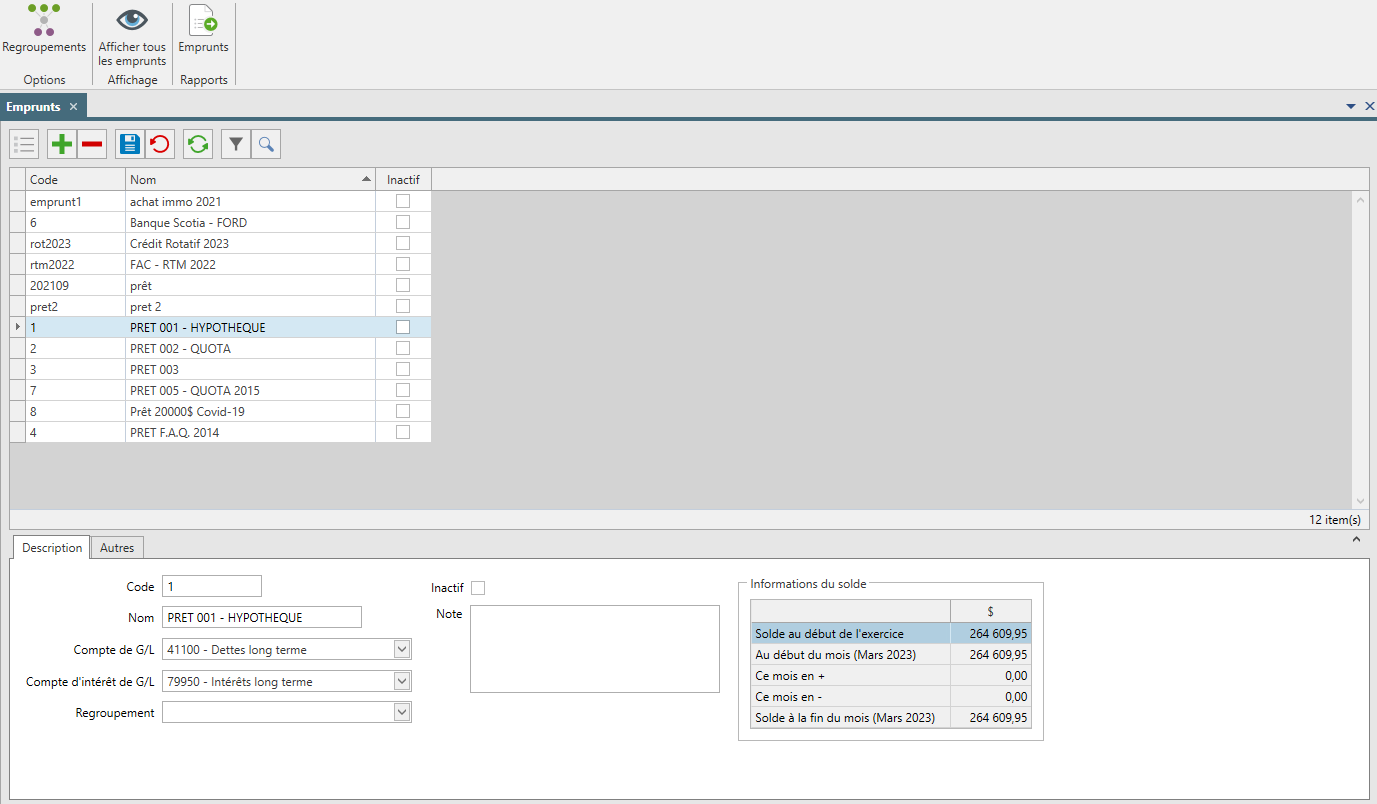Select the PRET F.A.Q. 2014 row
The width and height of the screenshot is (1377, 804).
click(221, 432)
